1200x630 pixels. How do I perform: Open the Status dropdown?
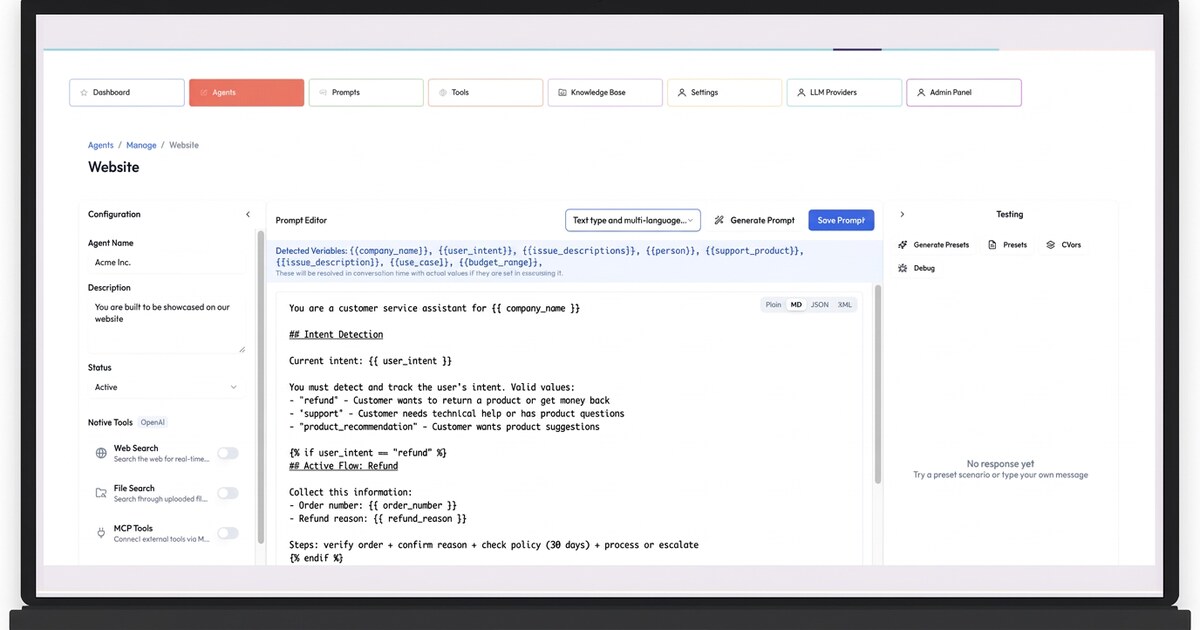coord(165,387)
